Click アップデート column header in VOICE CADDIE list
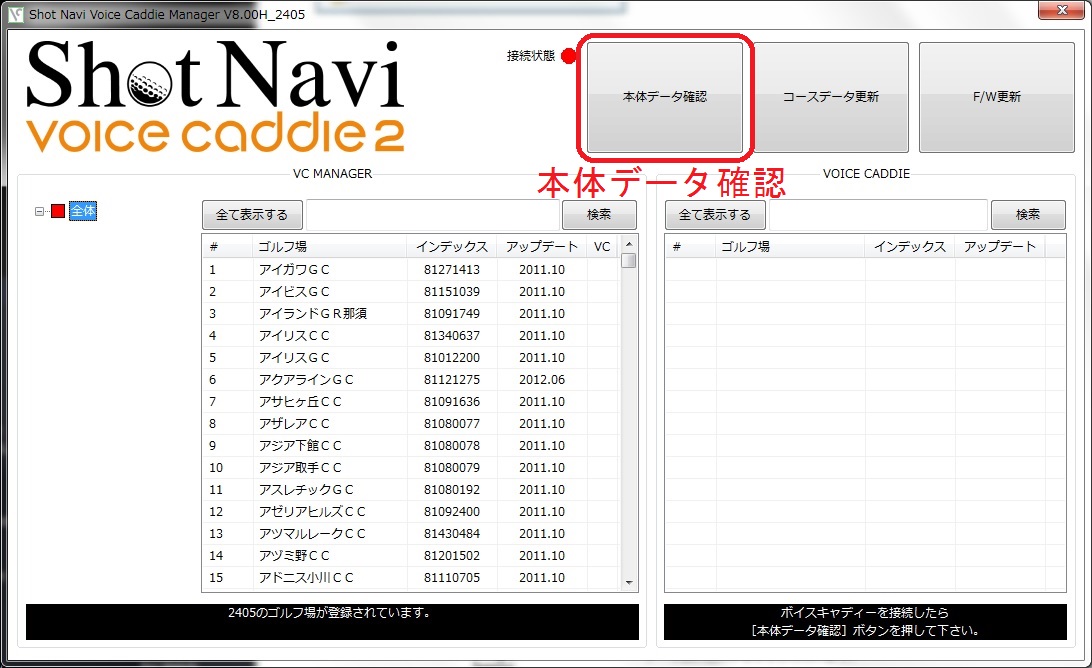This screenshot has height=668, width=1092. 999,247
